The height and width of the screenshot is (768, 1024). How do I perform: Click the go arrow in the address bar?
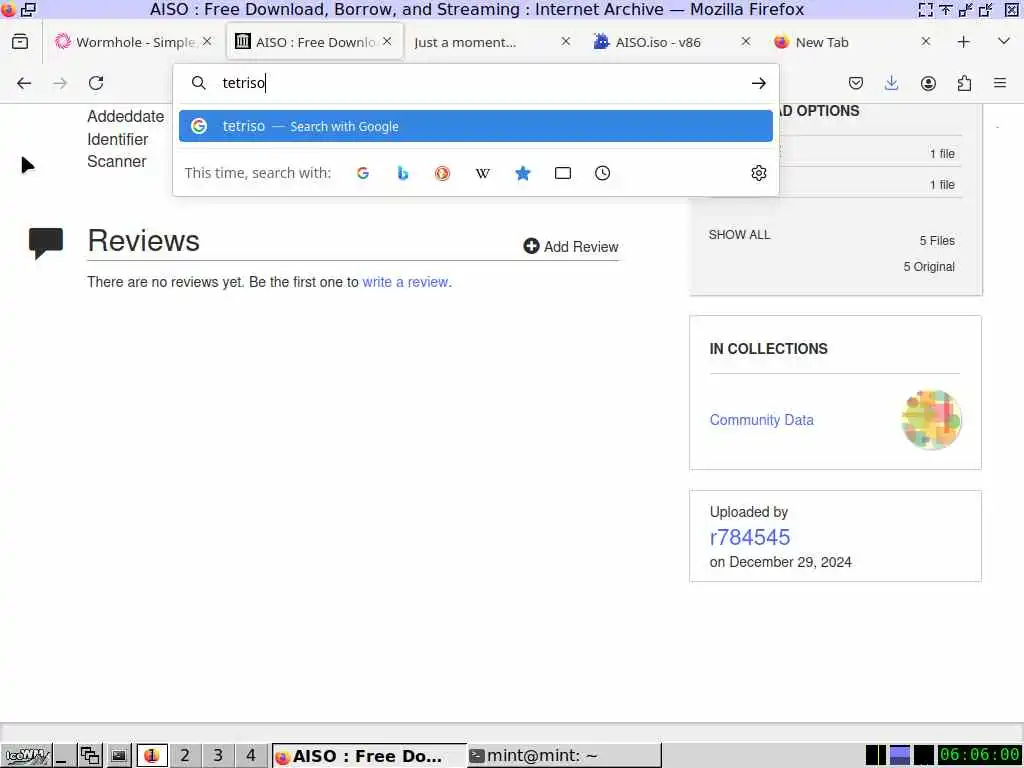(758, 83)
